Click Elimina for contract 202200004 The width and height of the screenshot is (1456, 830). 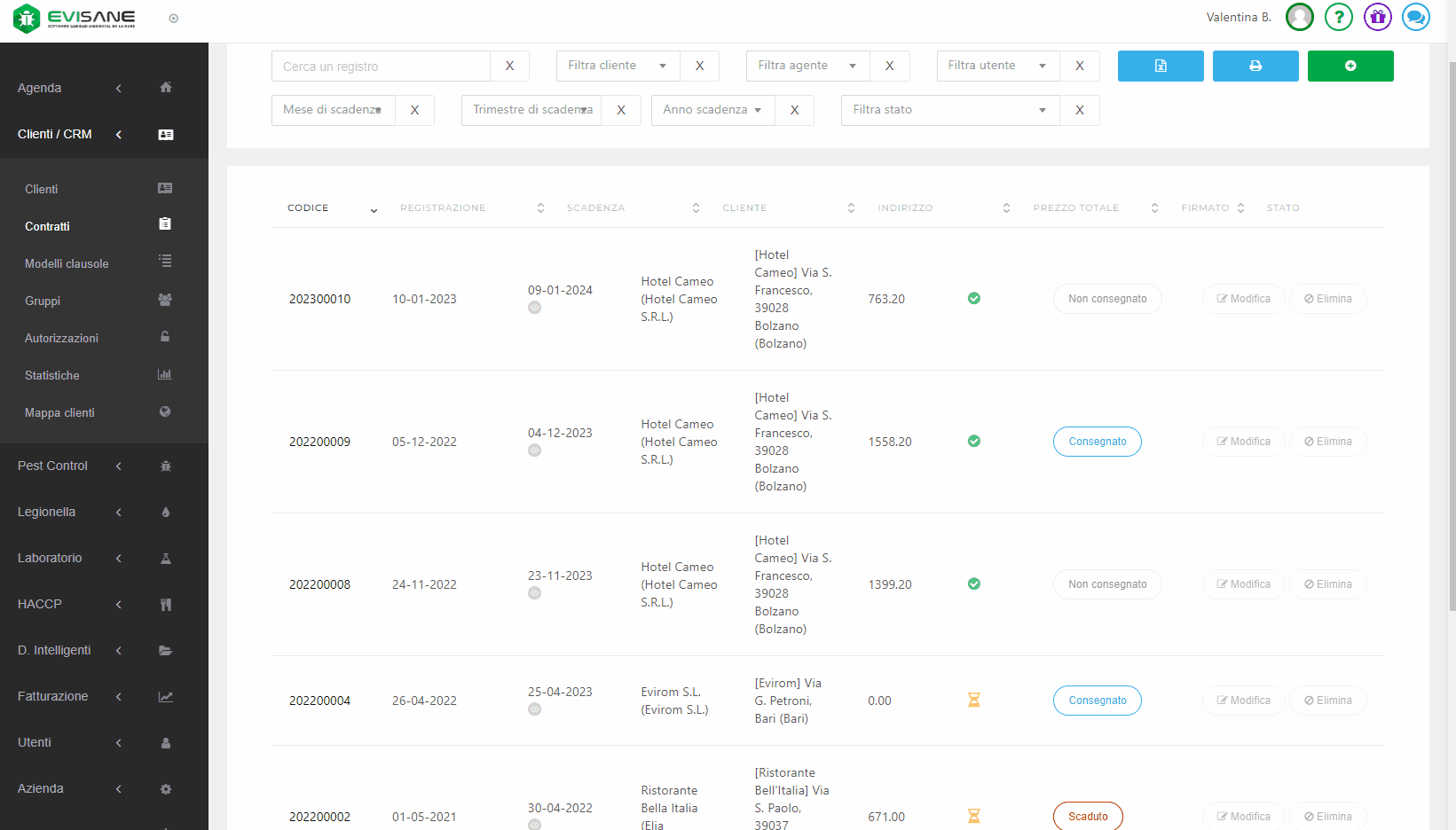(x=1327, y=701)
